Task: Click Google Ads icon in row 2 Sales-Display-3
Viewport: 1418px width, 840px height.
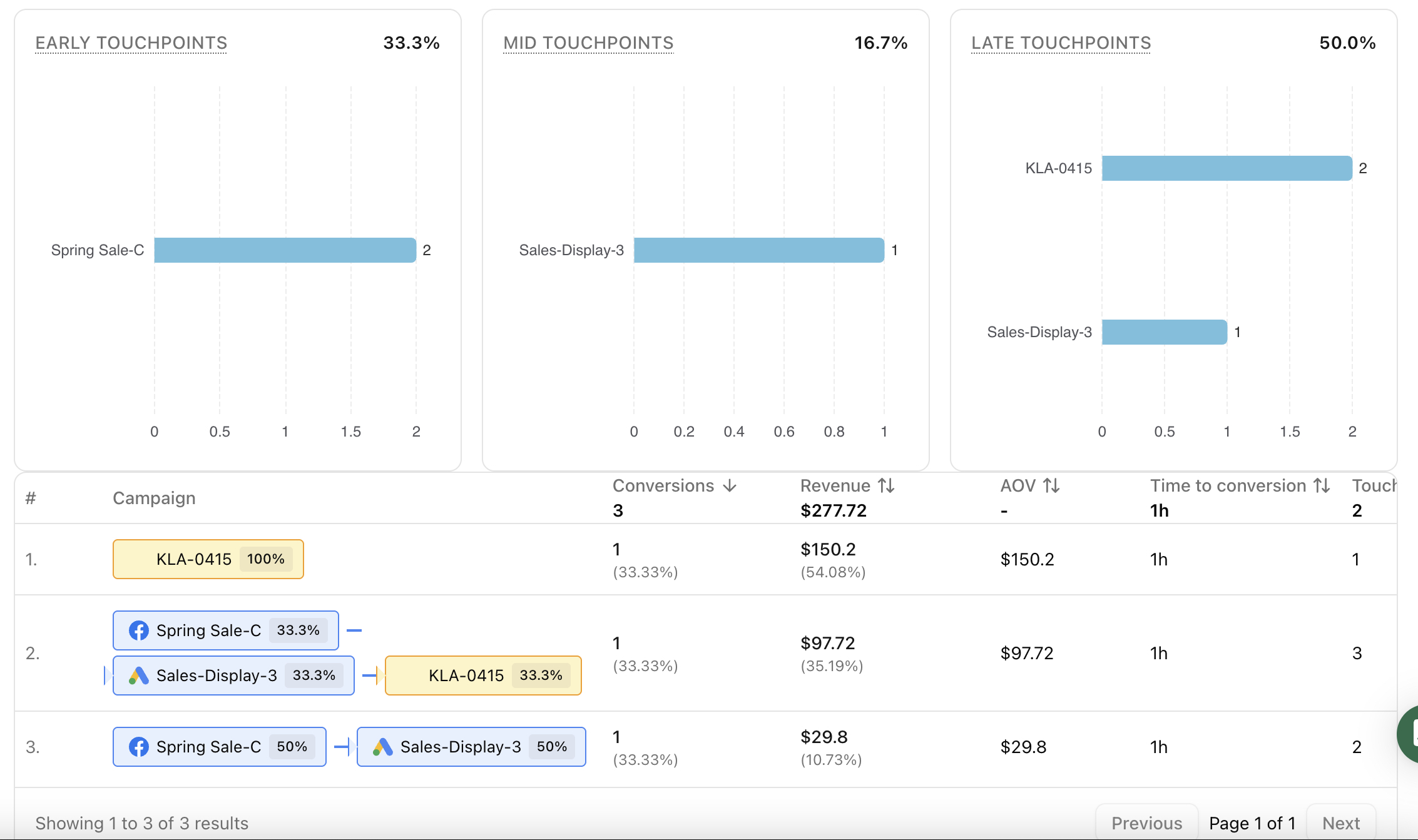Action: [x=138, y=676]
